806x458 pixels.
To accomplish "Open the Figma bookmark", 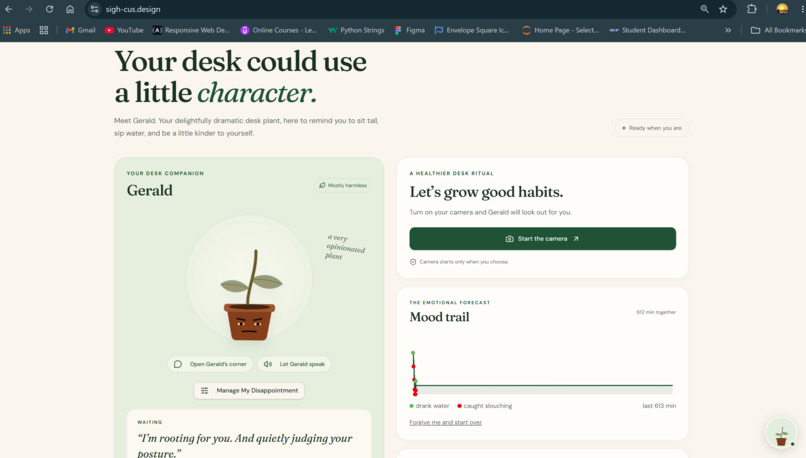I will click(x=410, y=30).
